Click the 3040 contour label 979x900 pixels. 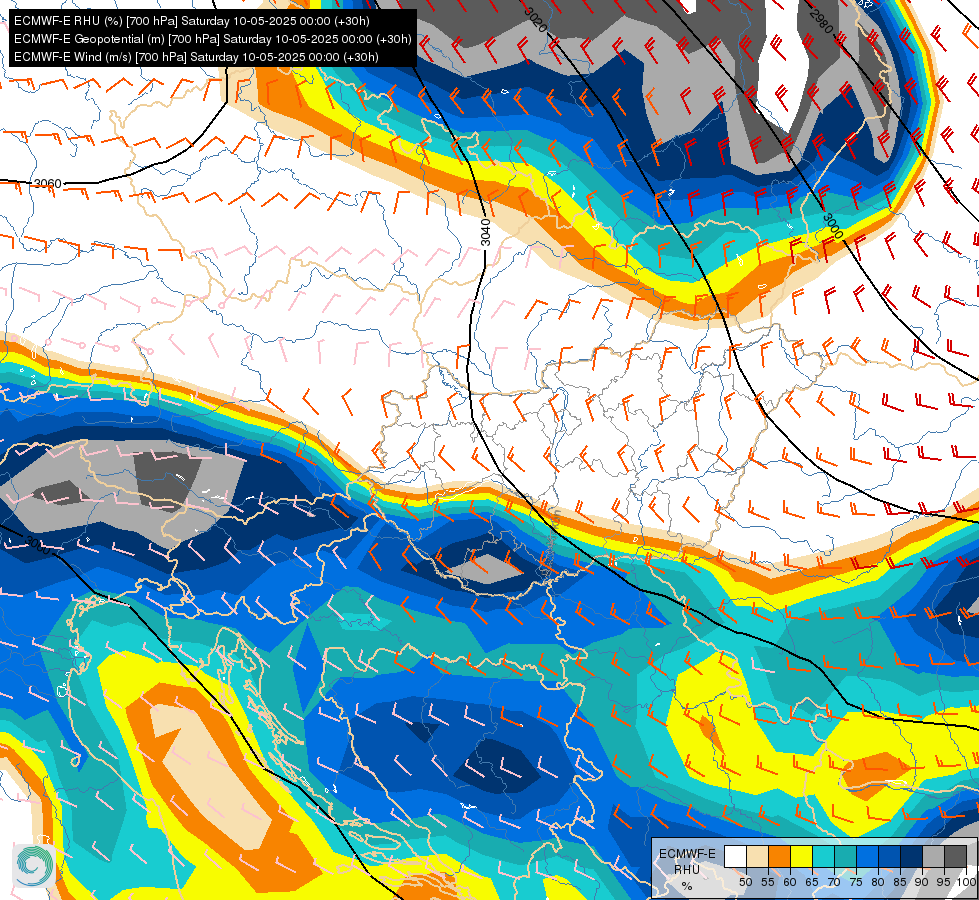[486, 232]
